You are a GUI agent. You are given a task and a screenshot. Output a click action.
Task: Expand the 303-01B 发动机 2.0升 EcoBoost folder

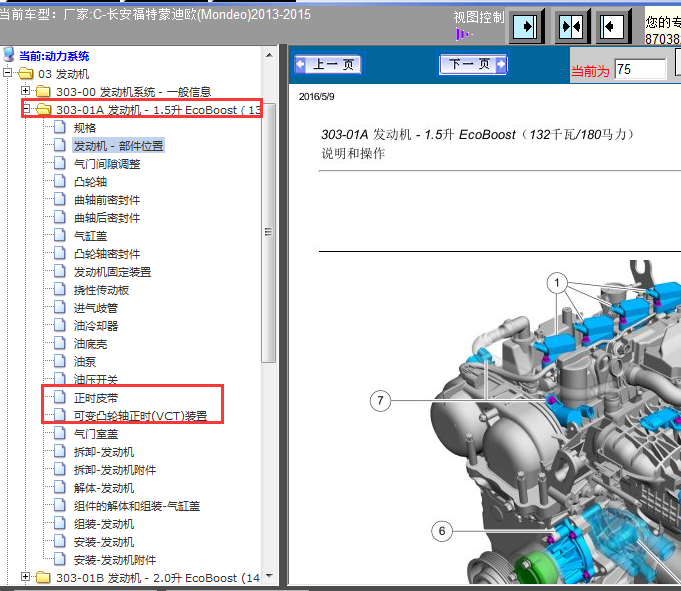(25, 577)
